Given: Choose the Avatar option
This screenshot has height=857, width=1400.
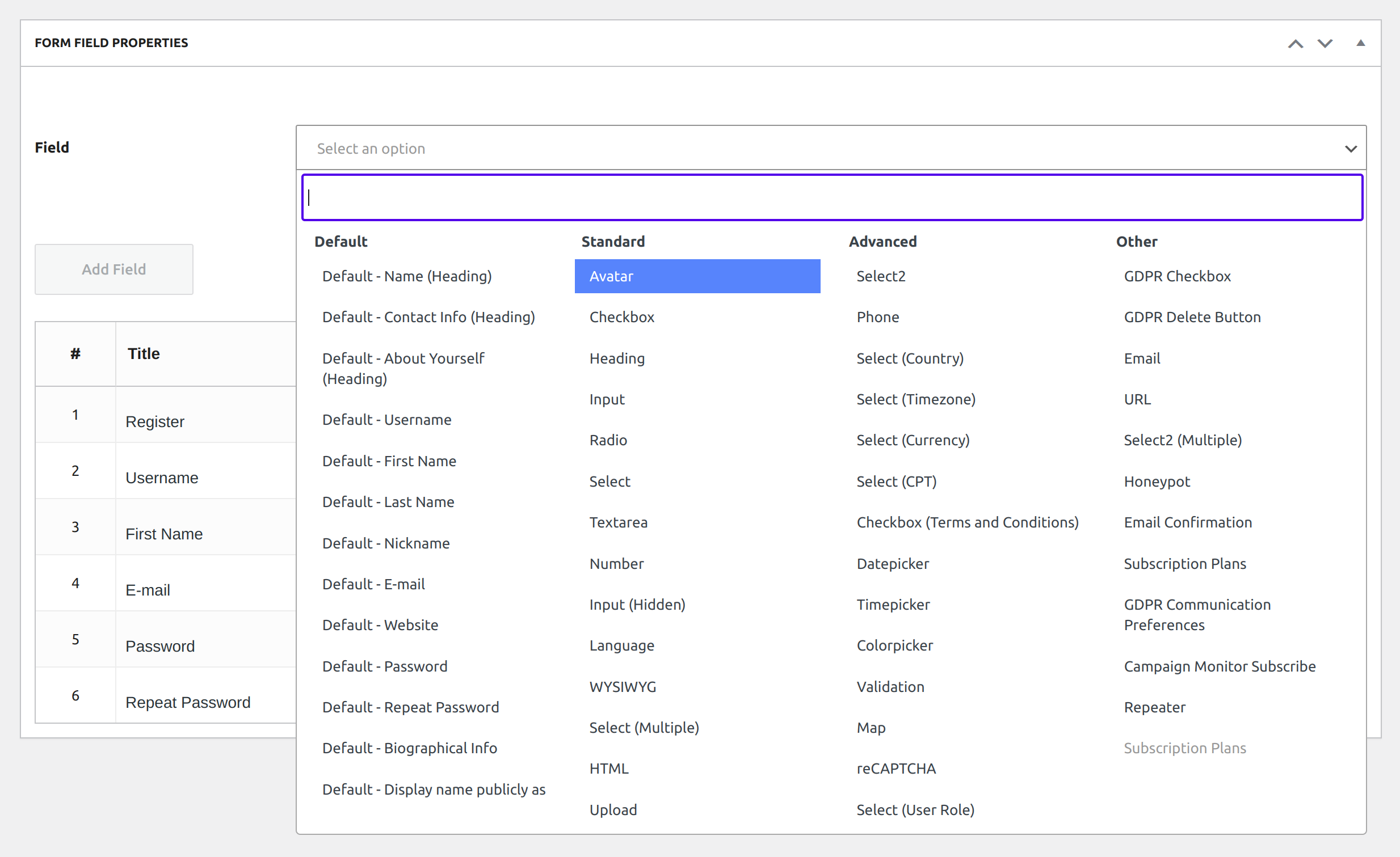Looking at the screenshot, I should (697, 277).
